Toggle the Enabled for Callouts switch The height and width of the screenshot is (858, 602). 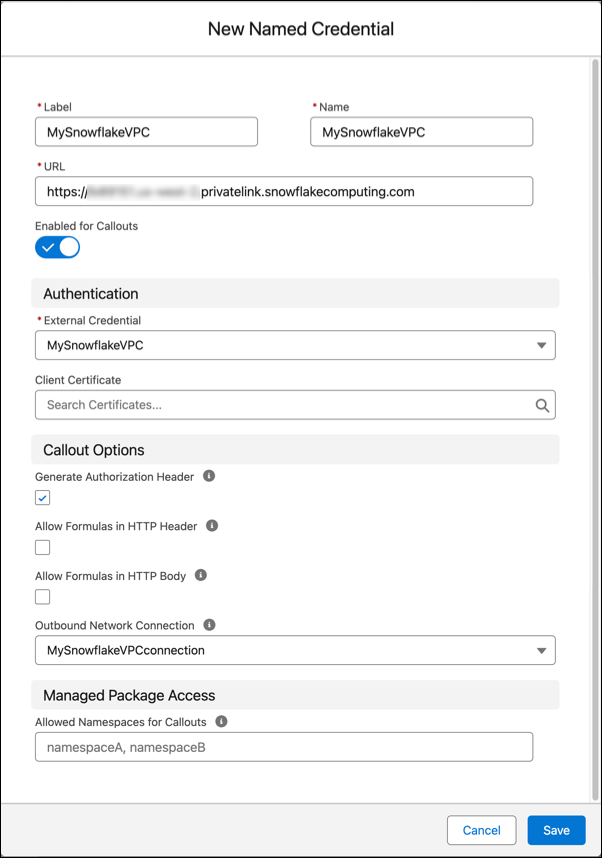(57, 247)
